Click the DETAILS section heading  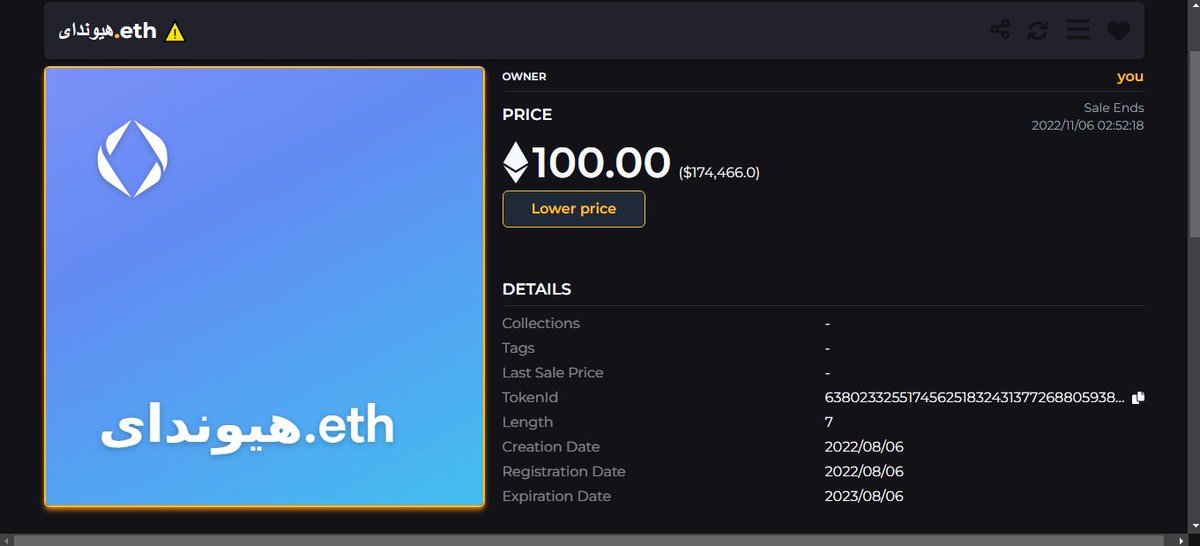pyautogui.click(x=536, y=289)
